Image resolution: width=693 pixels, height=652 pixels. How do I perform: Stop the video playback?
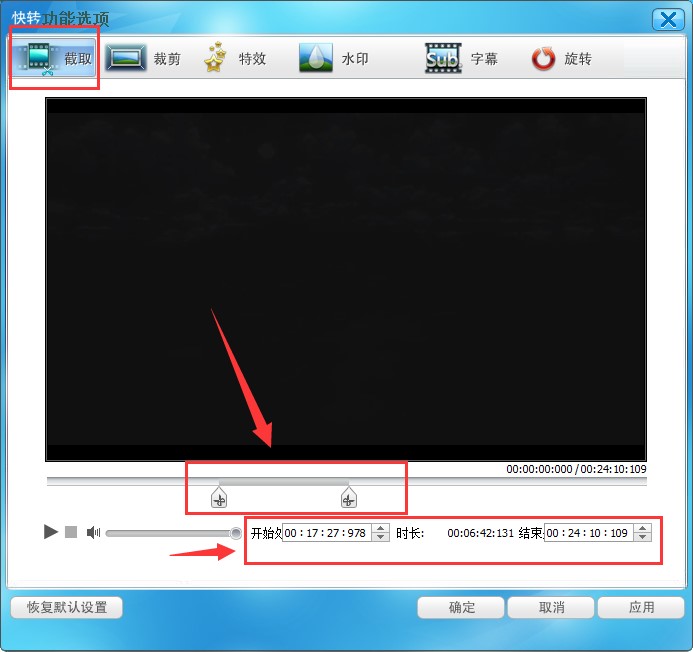71,532
